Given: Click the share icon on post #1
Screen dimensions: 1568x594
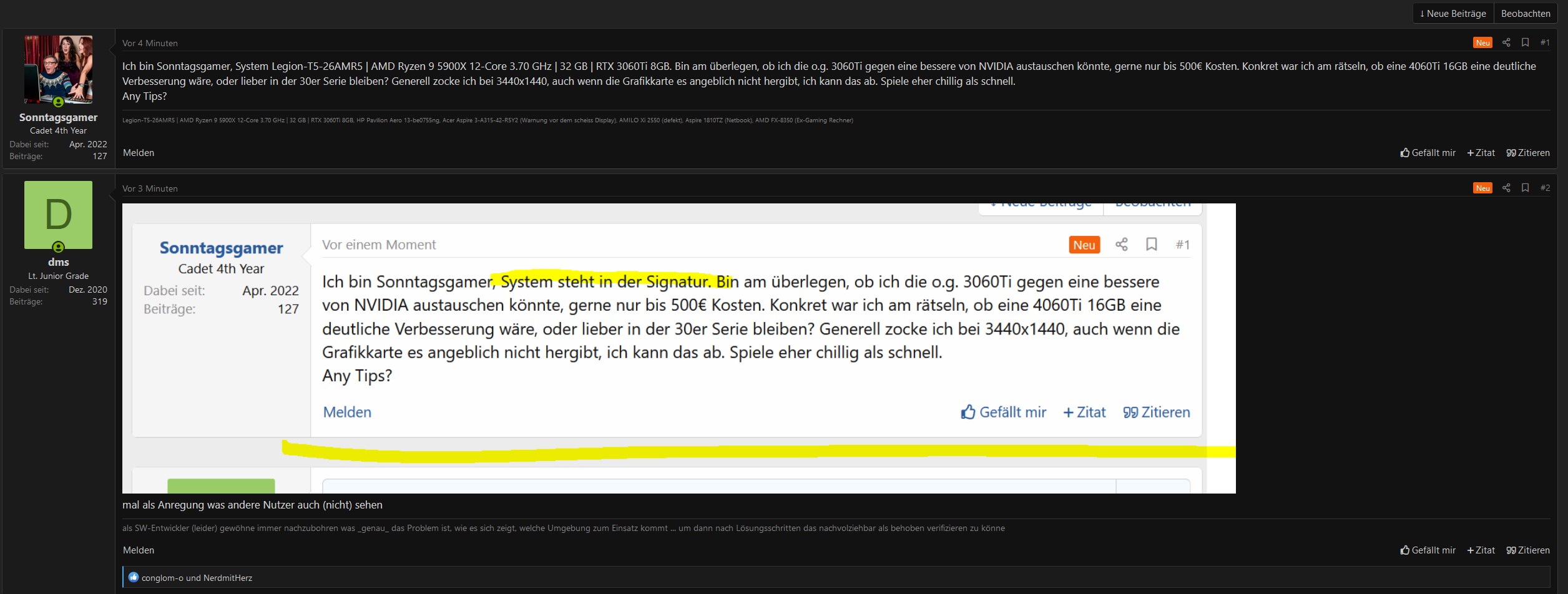Looking at the screenshot, I should (1506, 42).
